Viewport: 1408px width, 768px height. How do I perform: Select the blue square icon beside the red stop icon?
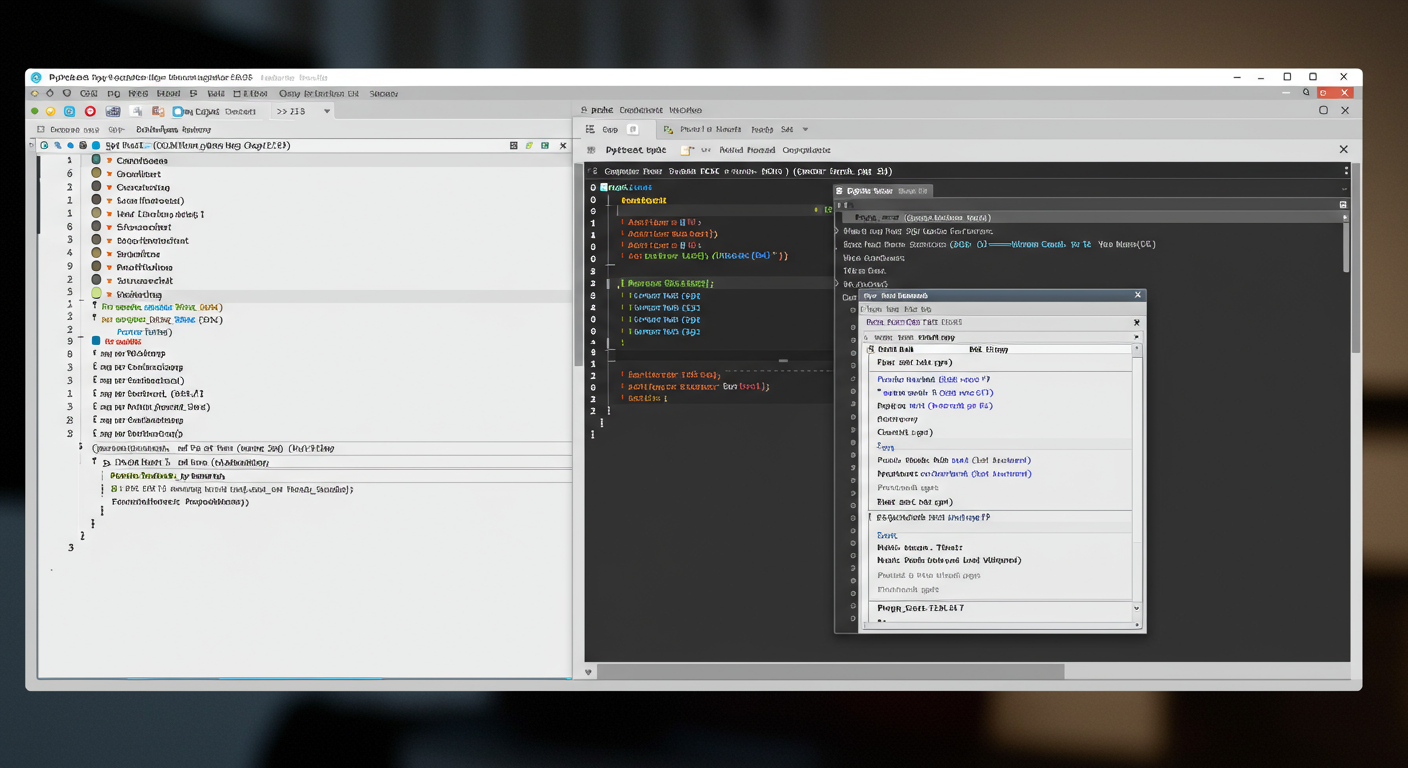pos(69,111)
